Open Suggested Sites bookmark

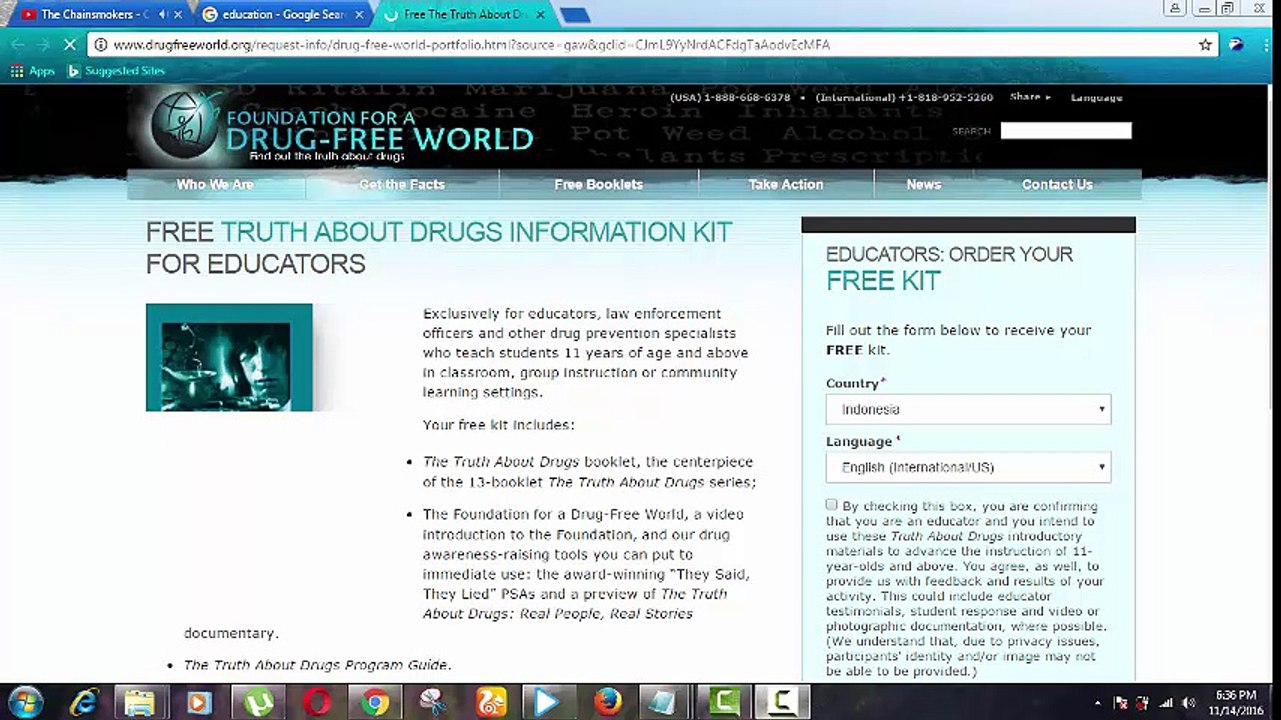(x=116, y=71)
